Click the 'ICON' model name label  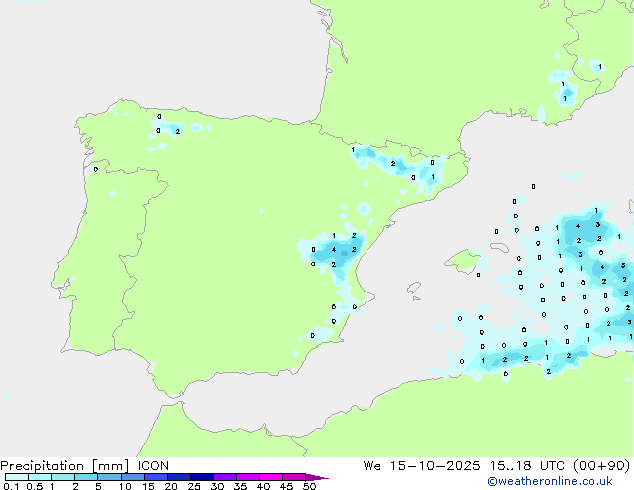[153, 465]
